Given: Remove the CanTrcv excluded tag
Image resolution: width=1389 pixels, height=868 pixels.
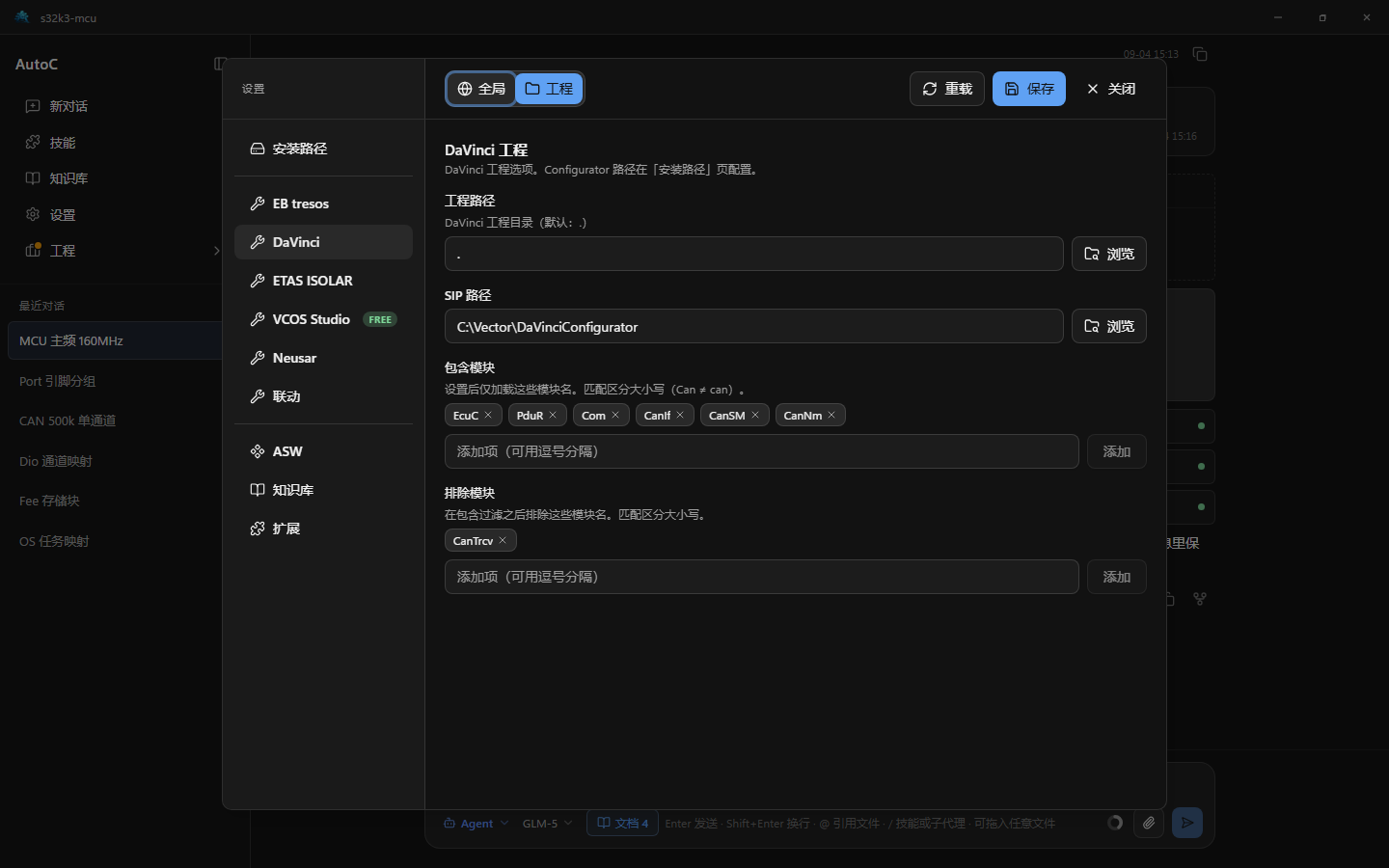Looking at the screenshot, I should click(503, 541).
